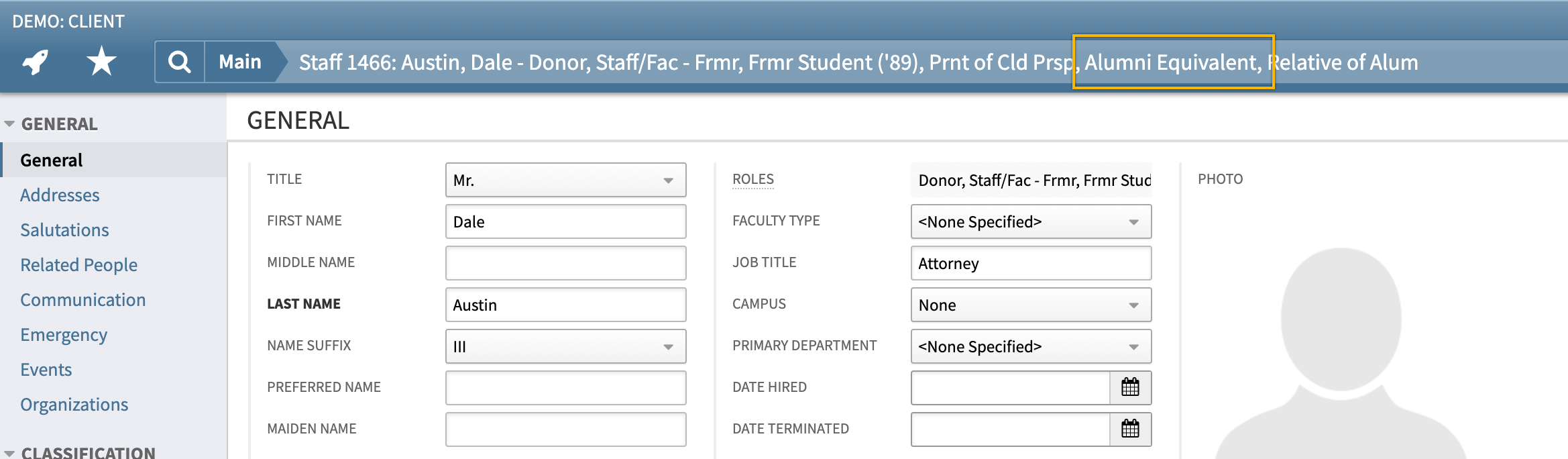Open the Date Terminated calendar picker
The image size is (1568, 459).
[1131, 429]
